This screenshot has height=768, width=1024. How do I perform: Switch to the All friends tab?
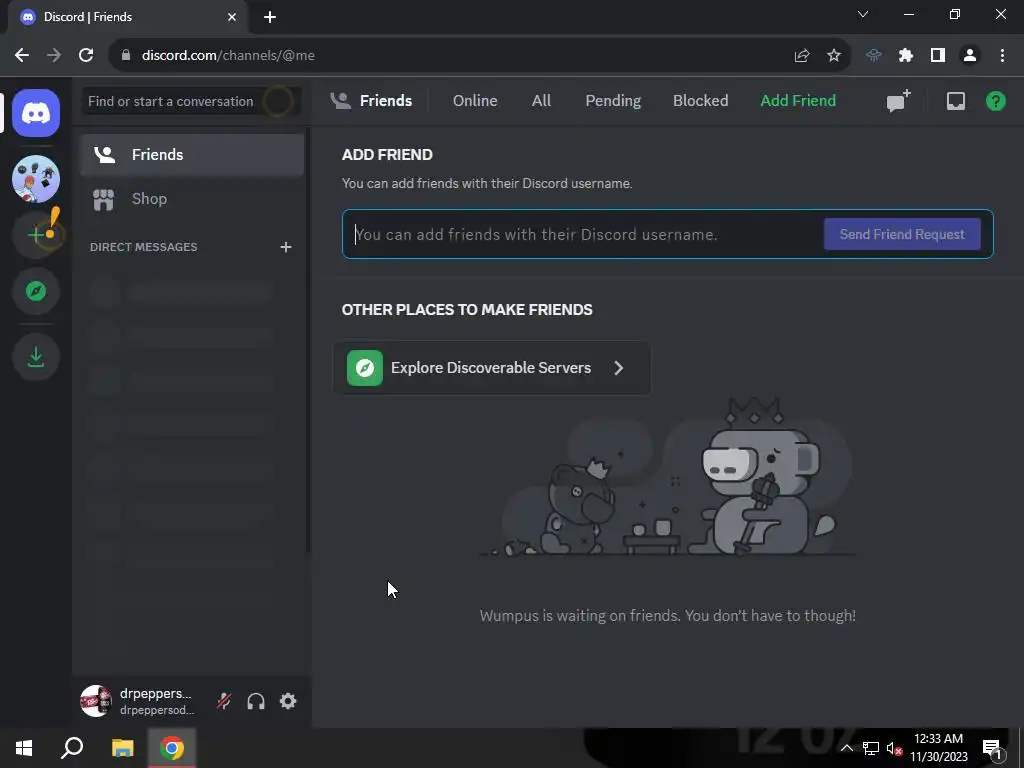click(541, 101)
